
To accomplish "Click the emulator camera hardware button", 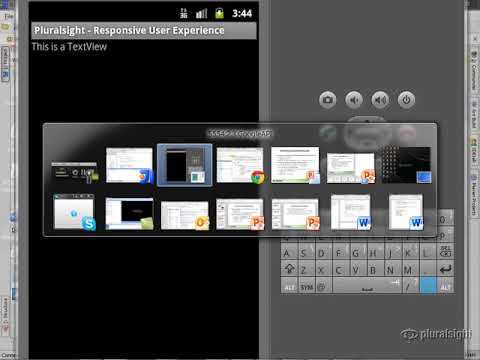I will [328, 100].
